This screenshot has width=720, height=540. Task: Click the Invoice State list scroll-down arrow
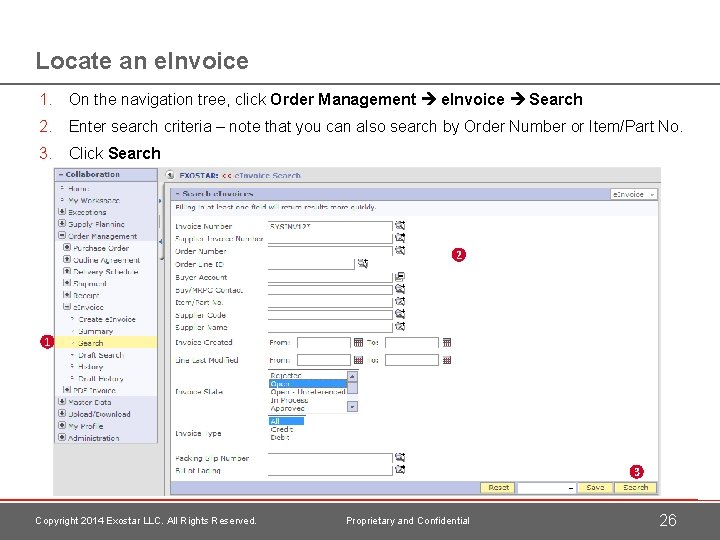[352, 406]
